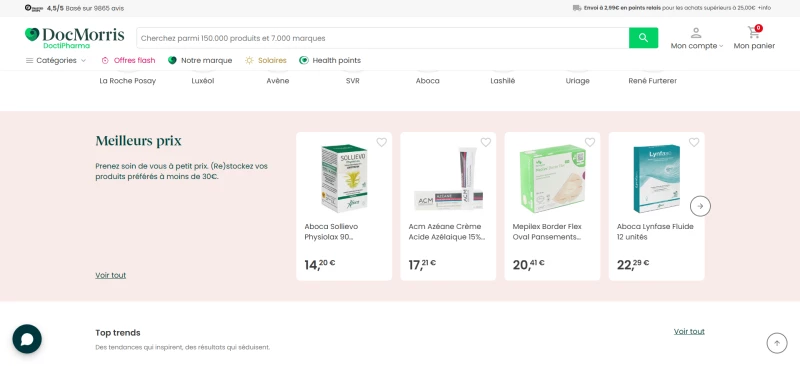This screenshot has width=800, height=366.
Task: Focus the product search input field
Action: pos(383,38)
